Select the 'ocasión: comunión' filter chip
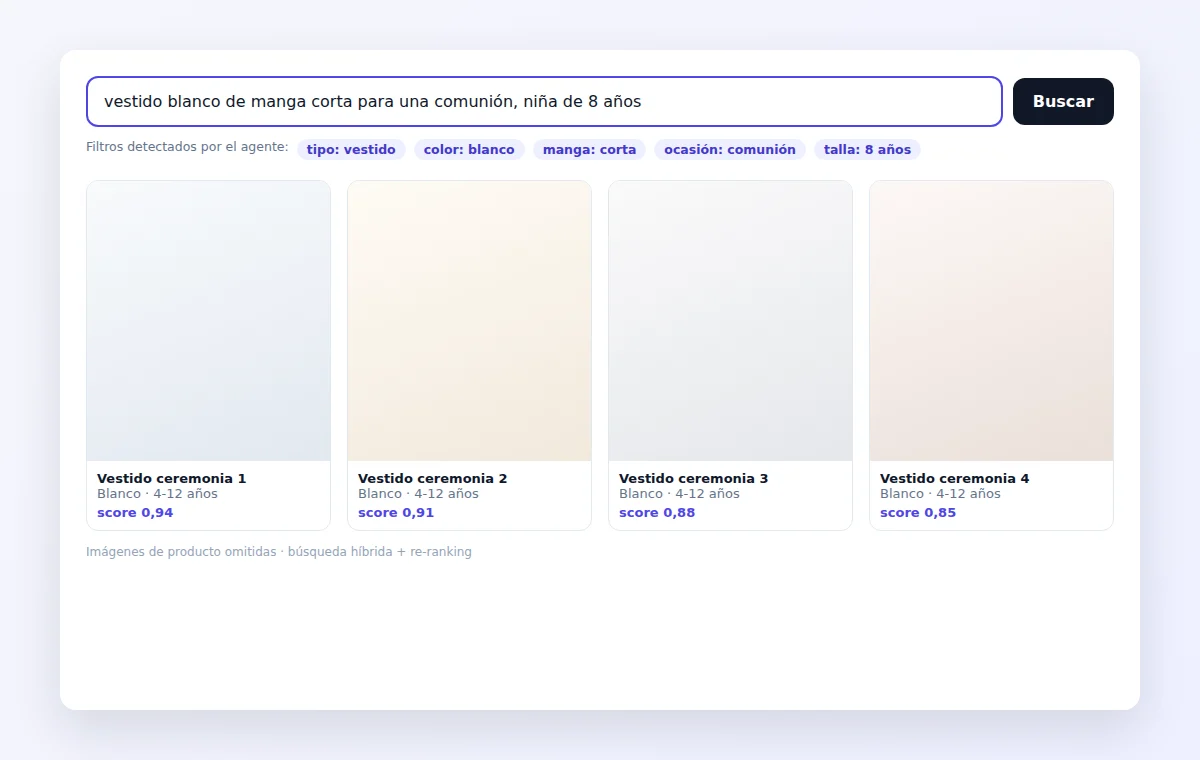 click(730, 150)
